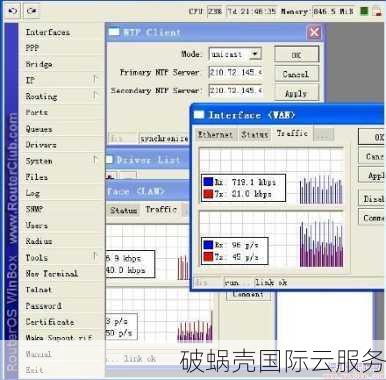This screenshot has width=386, height=380.
Task: Click the ellipsis tab in Interface WAN
Action: click(x=324, y=135)
